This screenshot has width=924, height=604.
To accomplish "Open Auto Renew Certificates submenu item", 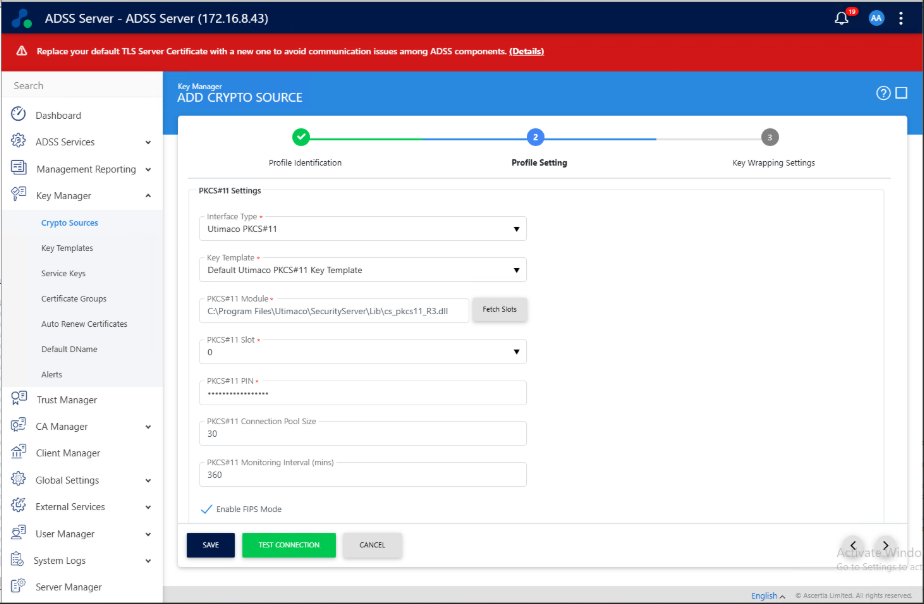I will point(84,324).
